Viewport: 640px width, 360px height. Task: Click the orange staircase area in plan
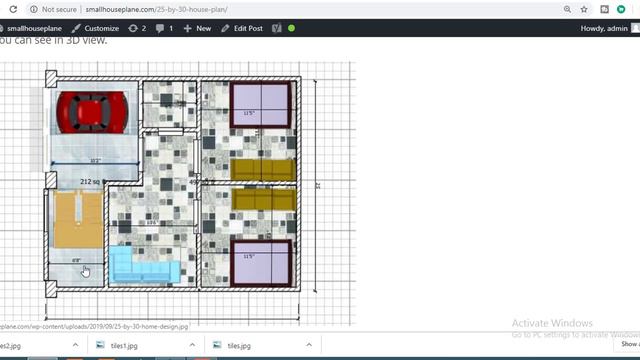click(78, 220)
